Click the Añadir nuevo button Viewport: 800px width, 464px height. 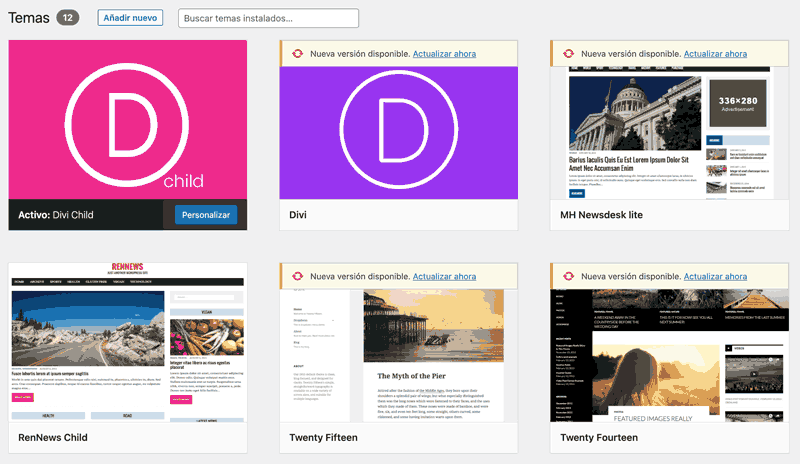click(x=130, y=18)
